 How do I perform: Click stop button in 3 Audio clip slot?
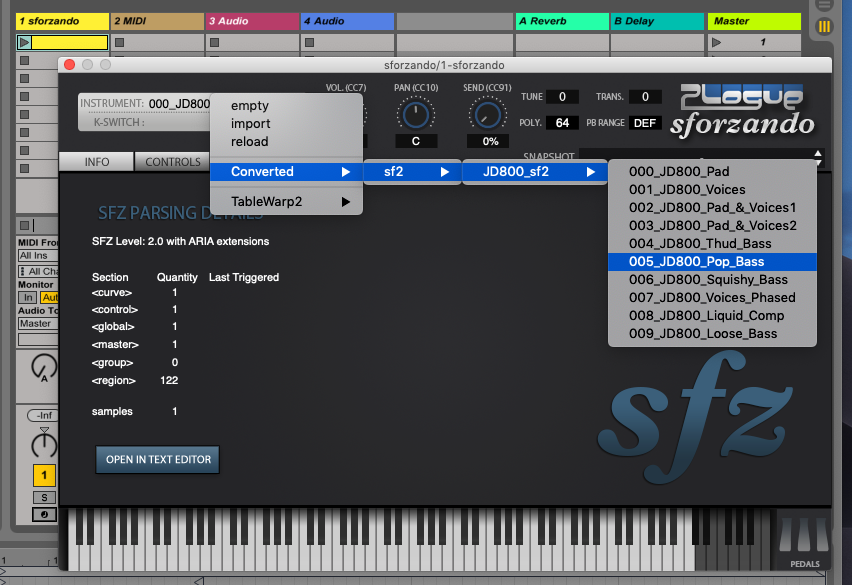(x=215, y=42)
